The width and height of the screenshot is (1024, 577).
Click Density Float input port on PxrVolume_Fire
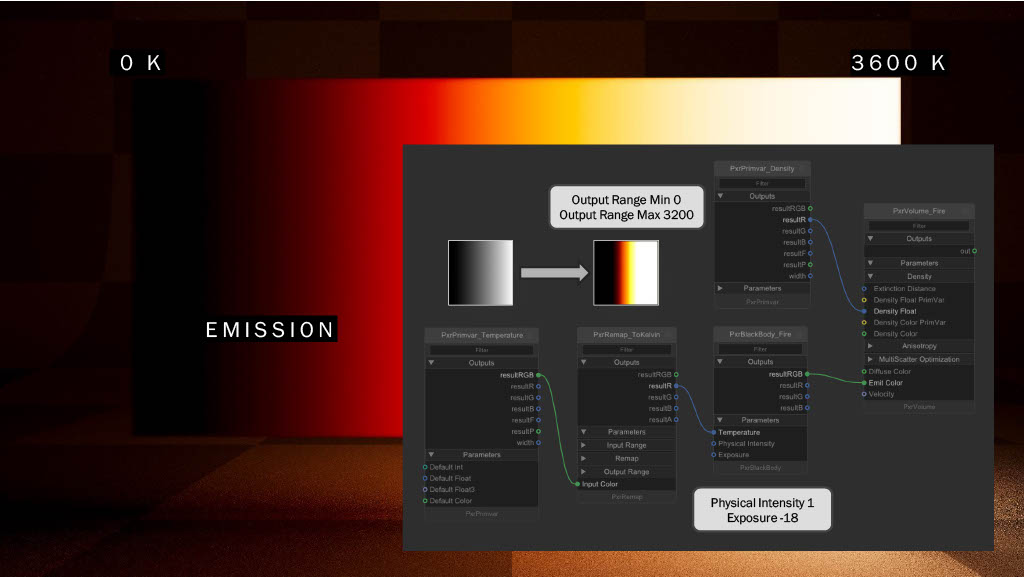[x=864, y=311]
